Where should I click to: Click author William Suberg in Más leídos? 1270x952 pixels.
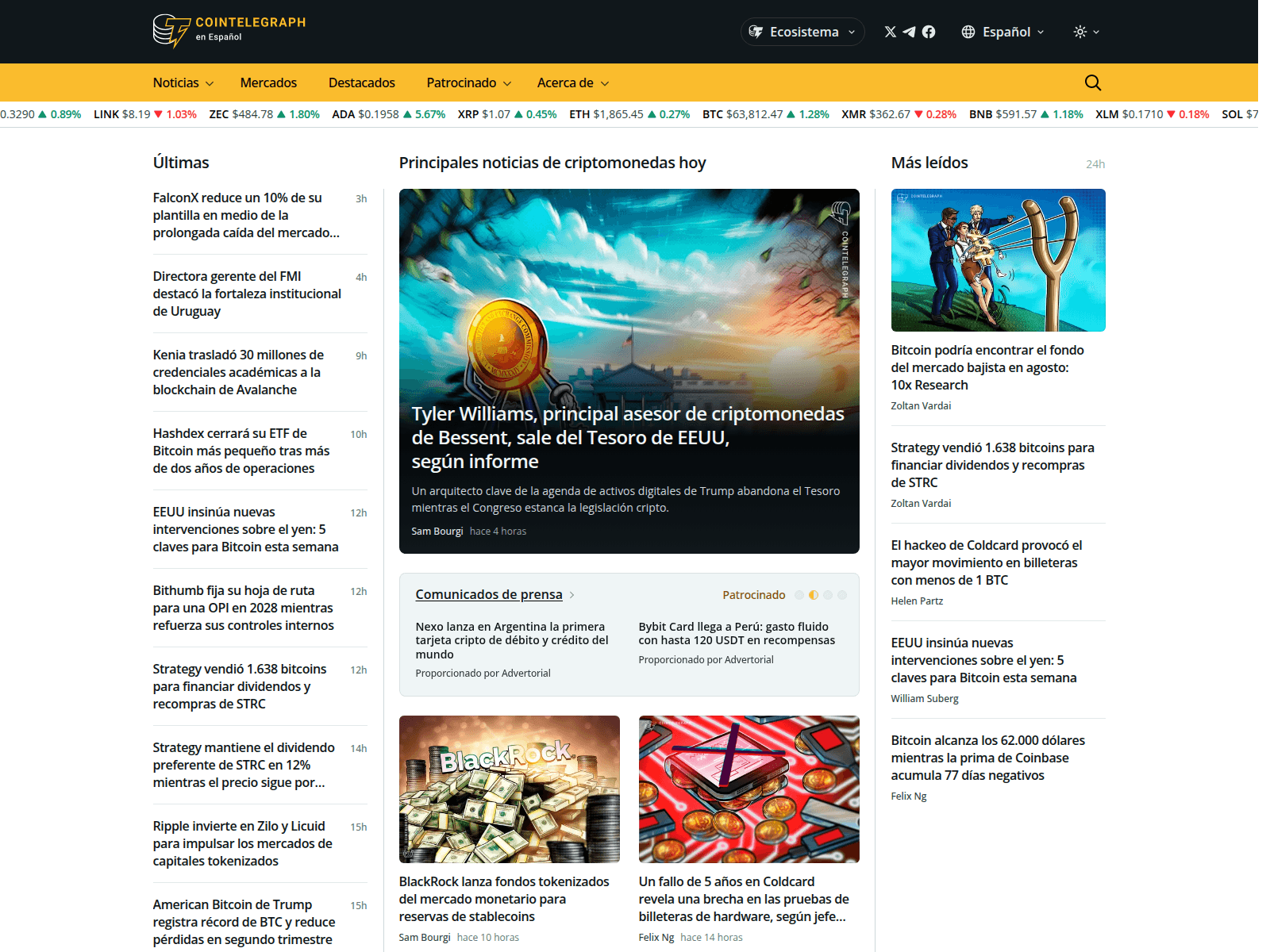[925, 698]
